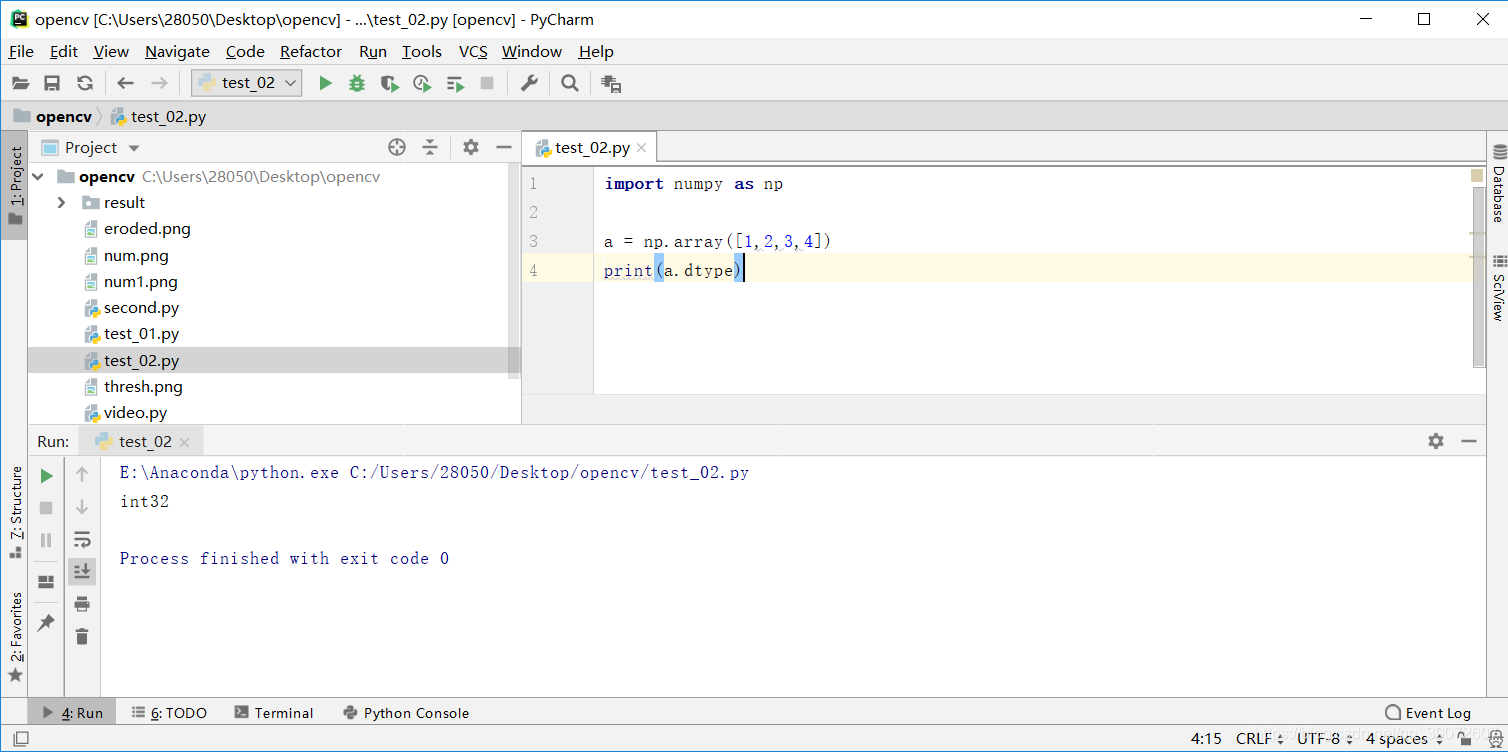The height and width of the screenshot is (752, 1508).
Task: Toggle tool window bars bottom-left icon
Action: tap(20, 739)
